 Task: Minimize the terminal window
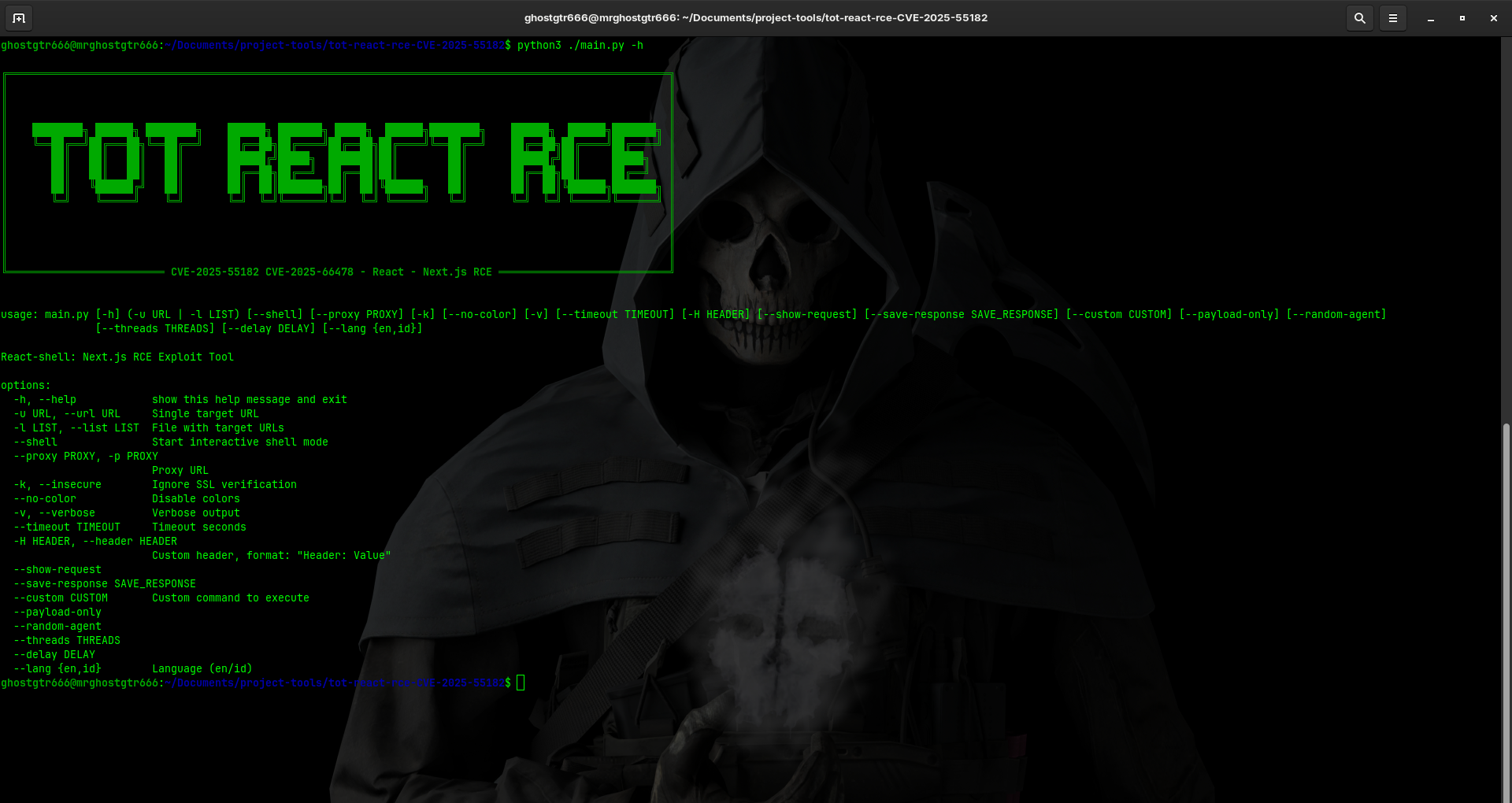[1431, 18]
